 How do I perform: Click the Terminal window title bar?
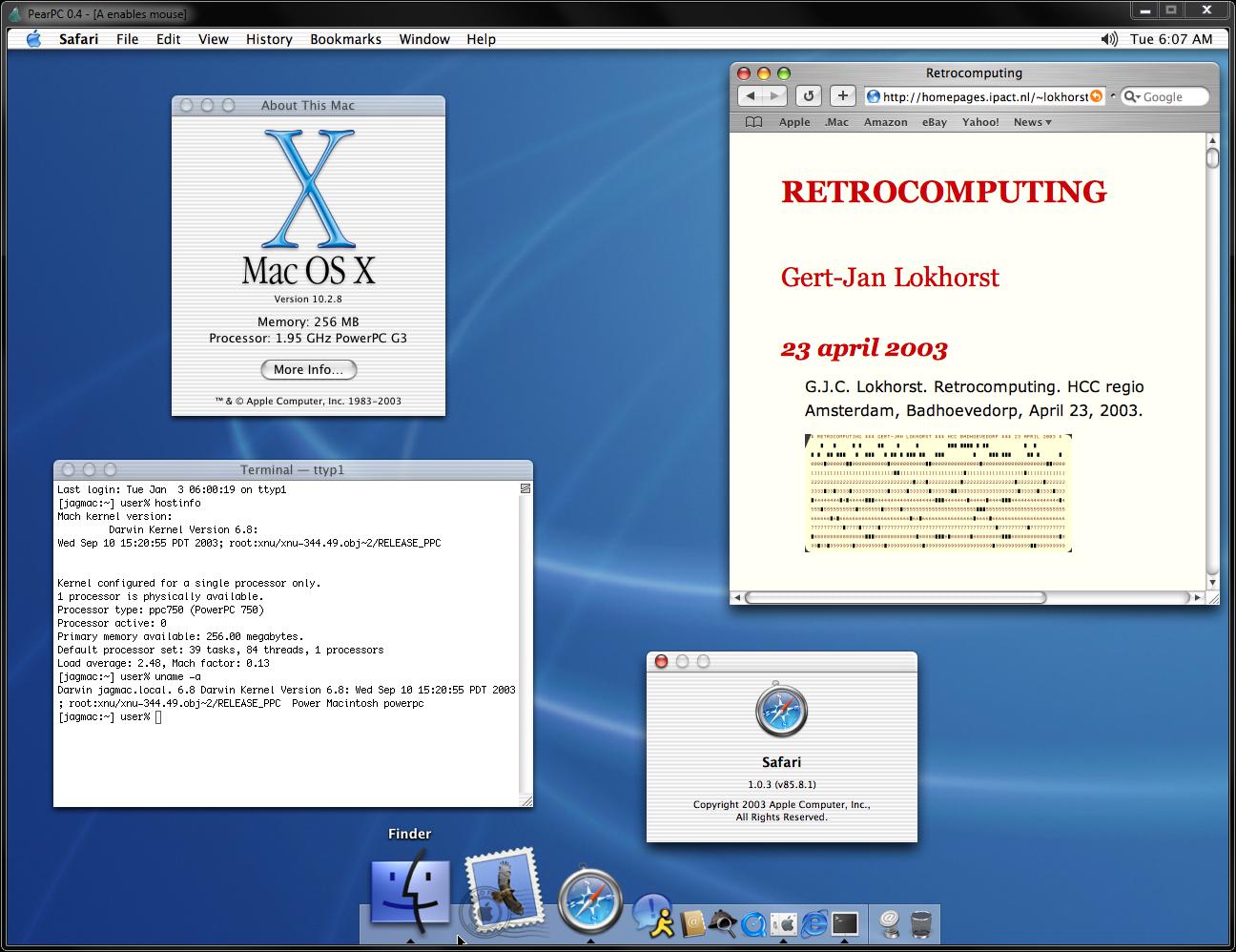pos(293,469)
